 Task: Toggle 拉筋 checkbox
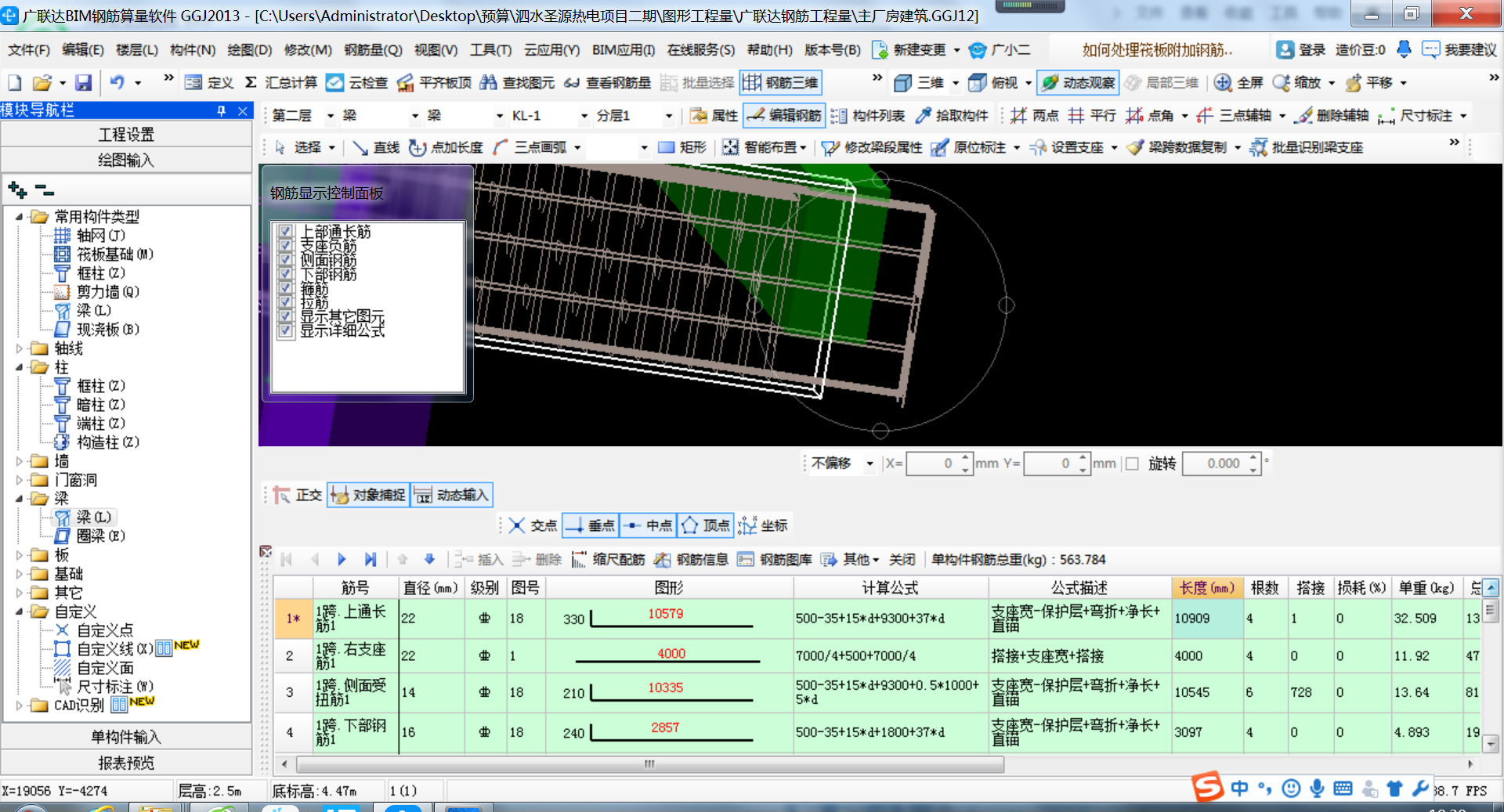pos(286,302)
